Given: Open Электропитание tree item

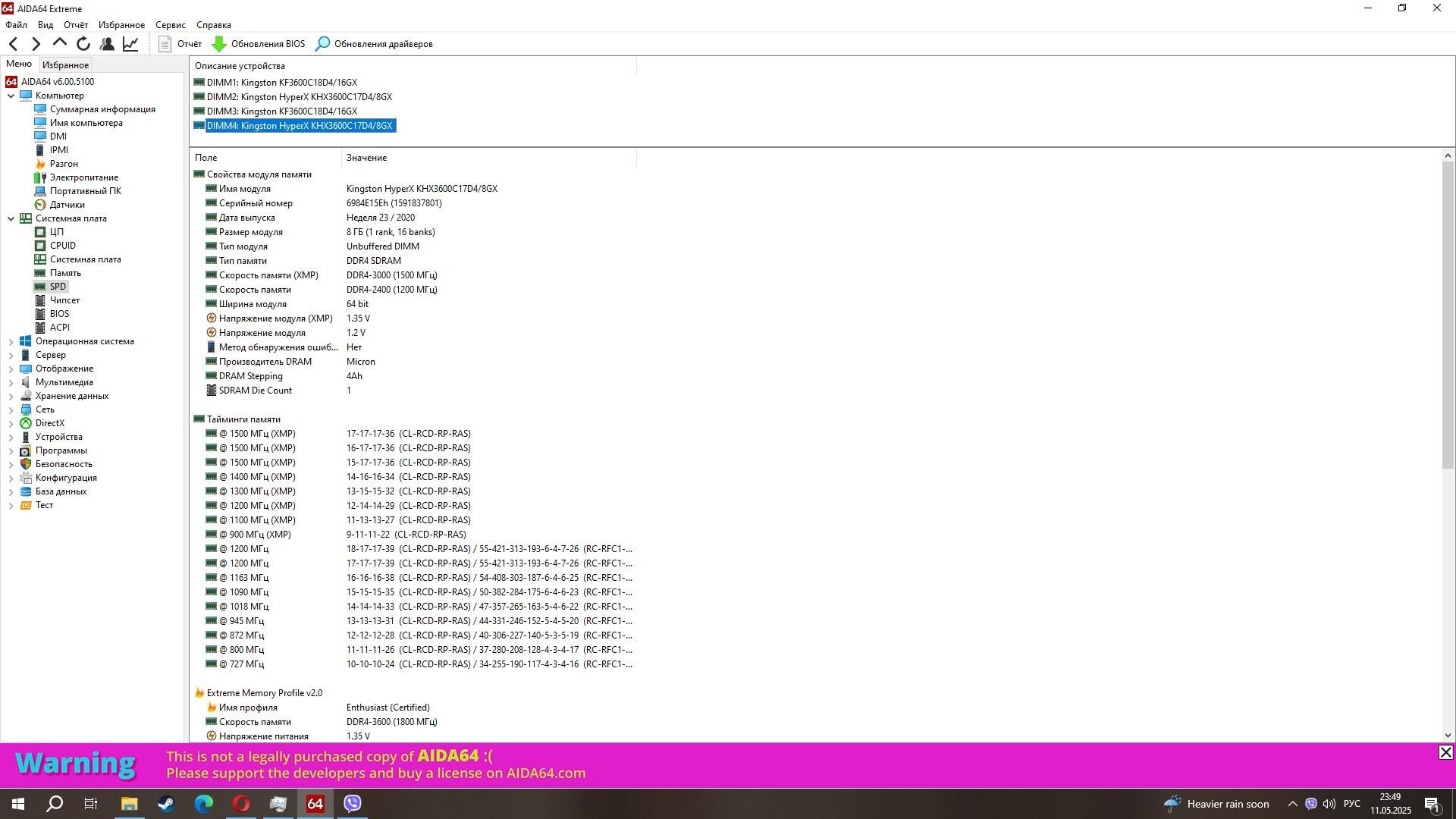Looking at the screenshot, I should pos(83,177).
